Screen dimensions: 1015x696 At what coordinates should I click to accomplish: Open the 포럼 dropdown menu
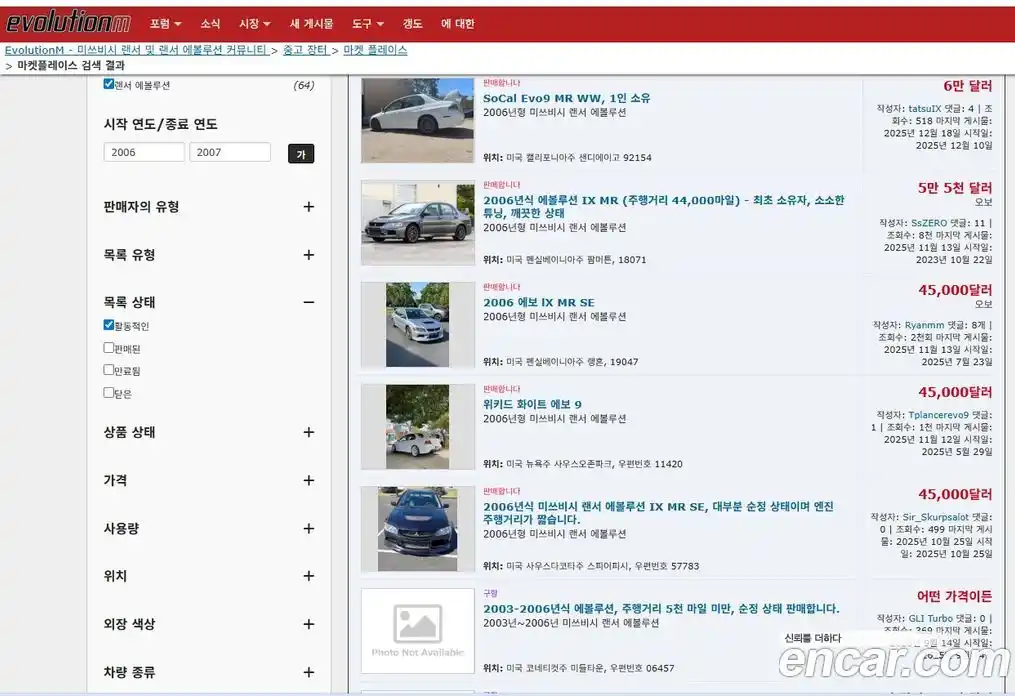pos(165,23)
